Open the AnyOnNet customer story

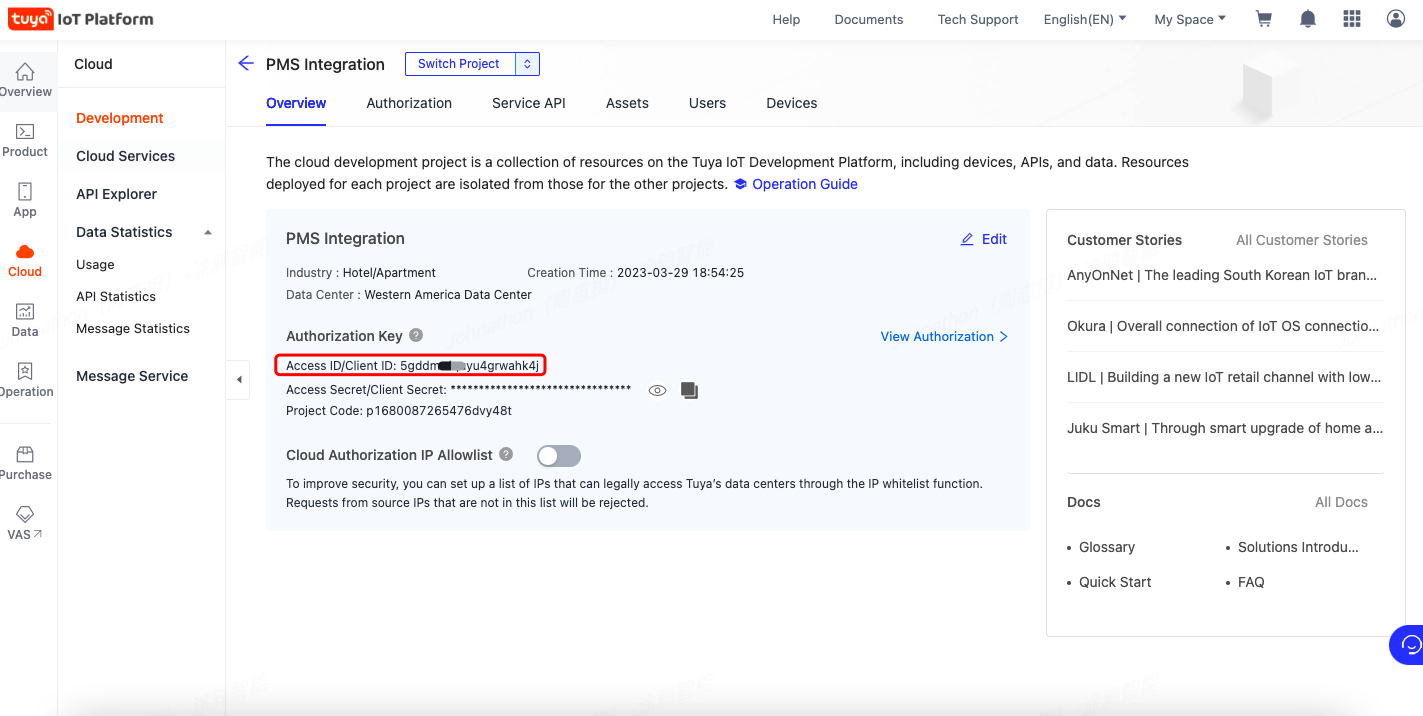(1223, 275)
